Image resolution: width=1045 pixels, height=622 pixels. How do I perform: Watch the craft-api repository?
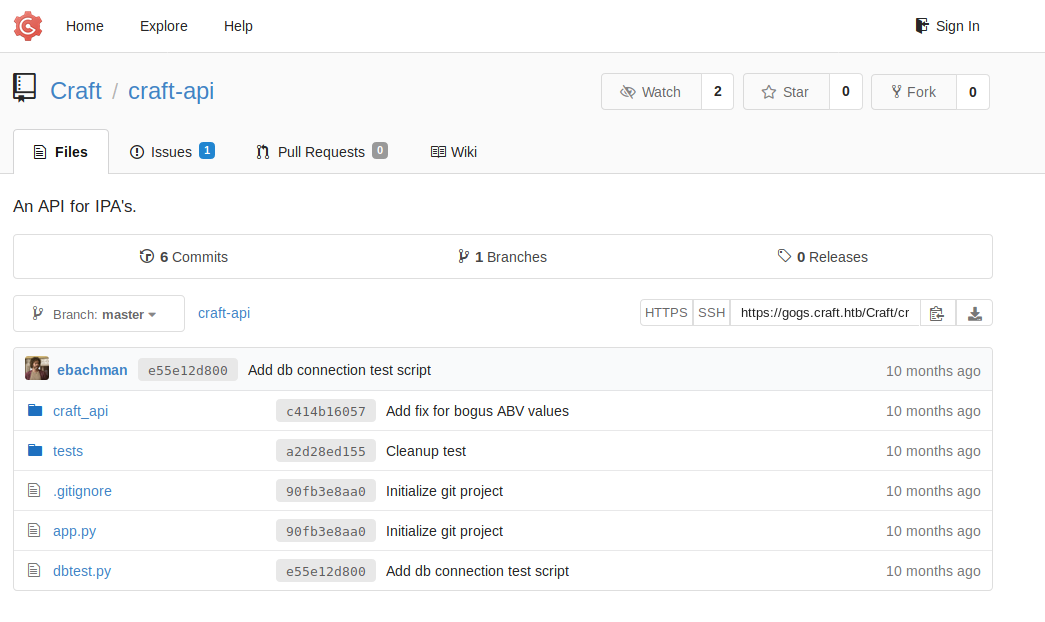point(651,92)
